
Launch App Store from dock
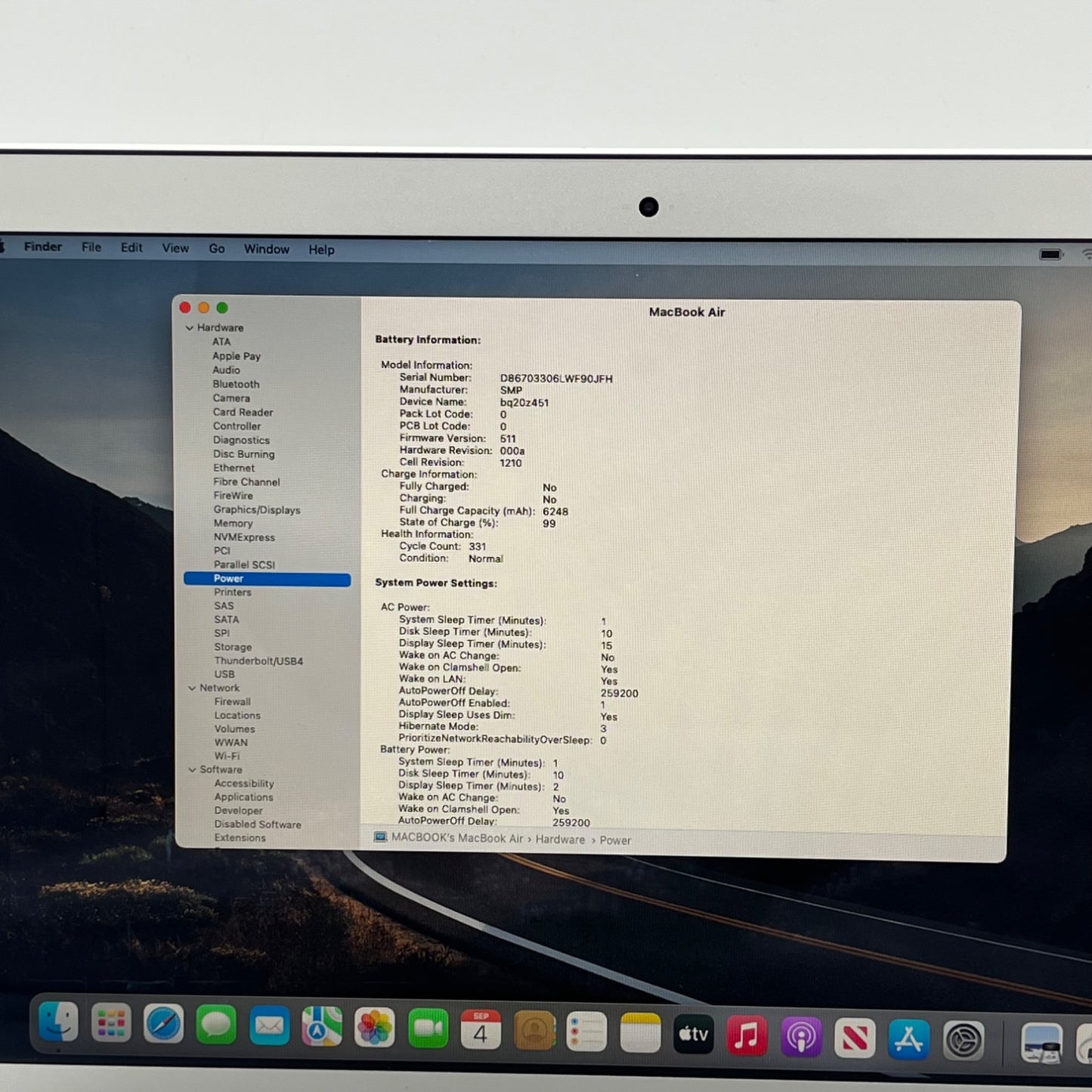pos(908,1039)
